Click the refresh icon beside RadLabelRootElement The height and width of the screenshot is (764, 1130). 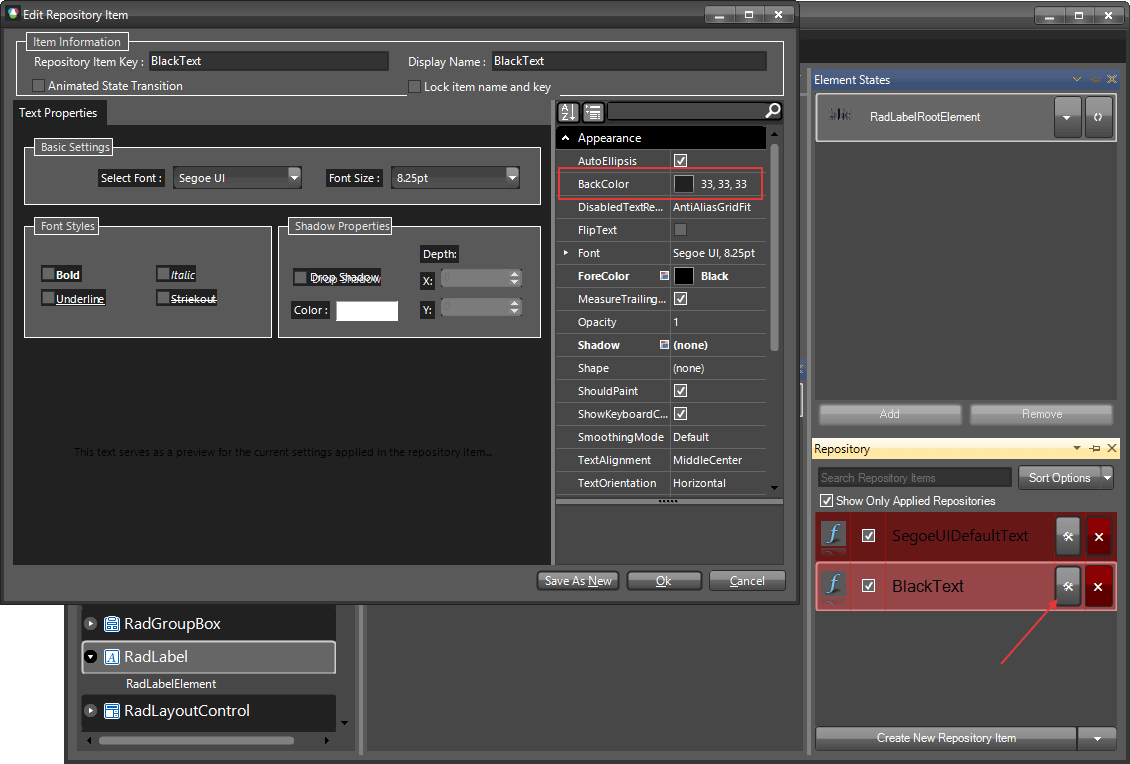click(x=1098, y=117)
